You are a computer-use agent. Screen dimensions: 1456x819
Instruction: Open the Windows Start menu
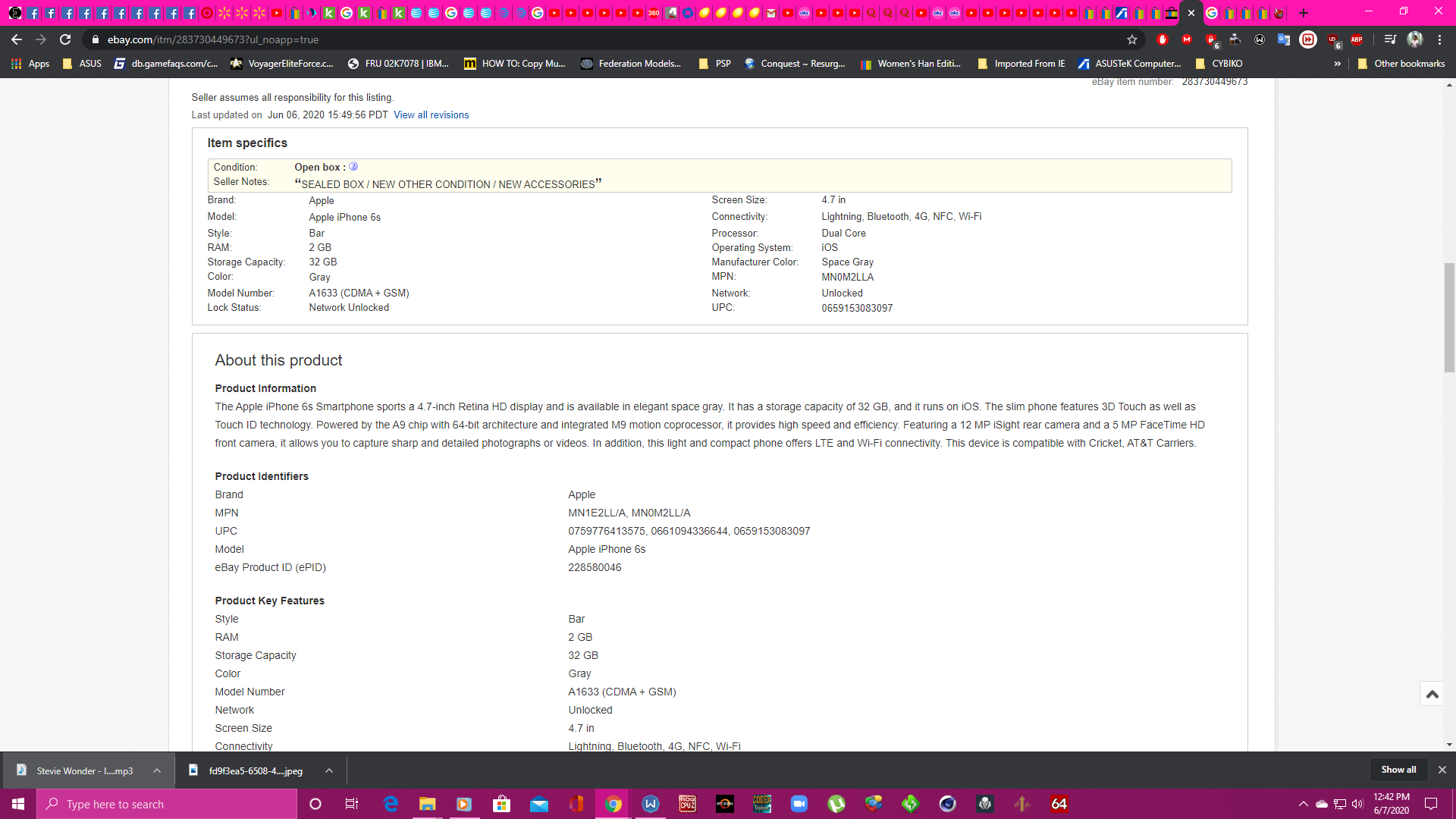18,804
